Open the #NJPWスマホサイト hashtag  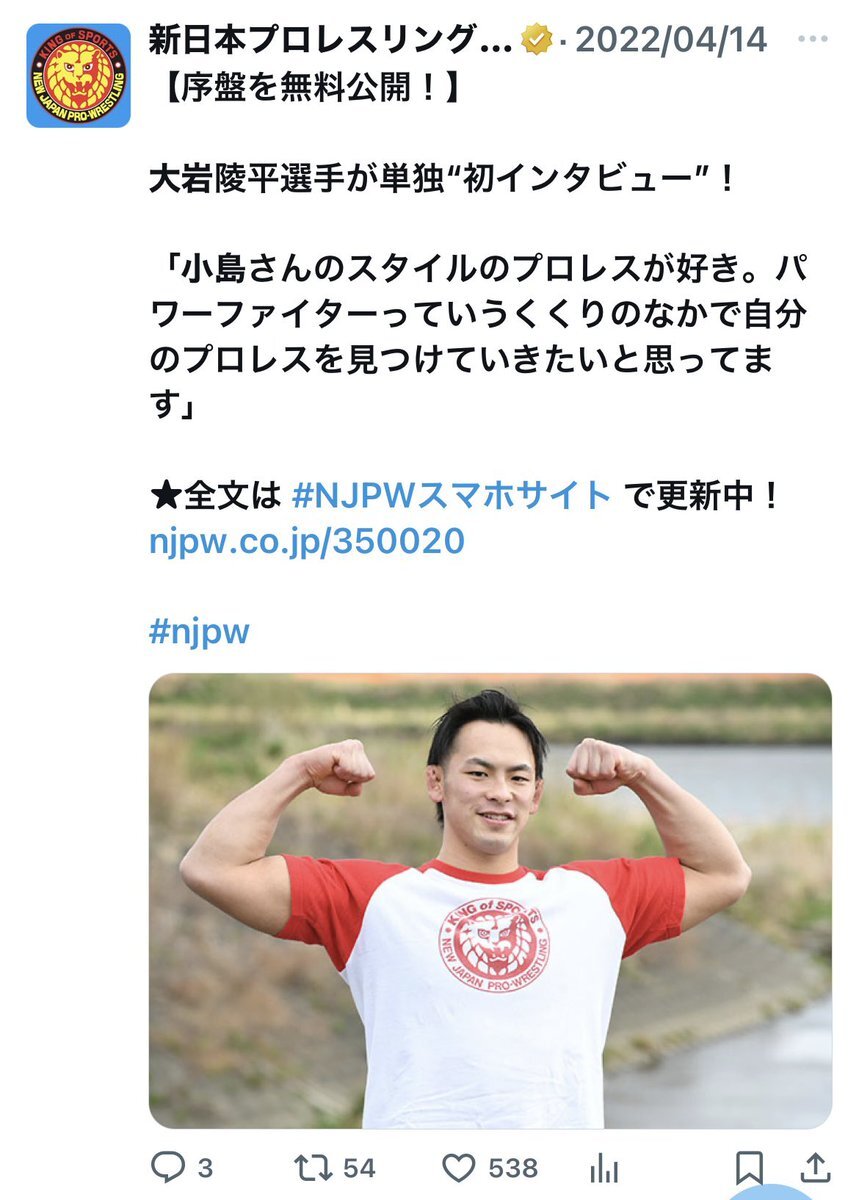(x=451, y=494)
